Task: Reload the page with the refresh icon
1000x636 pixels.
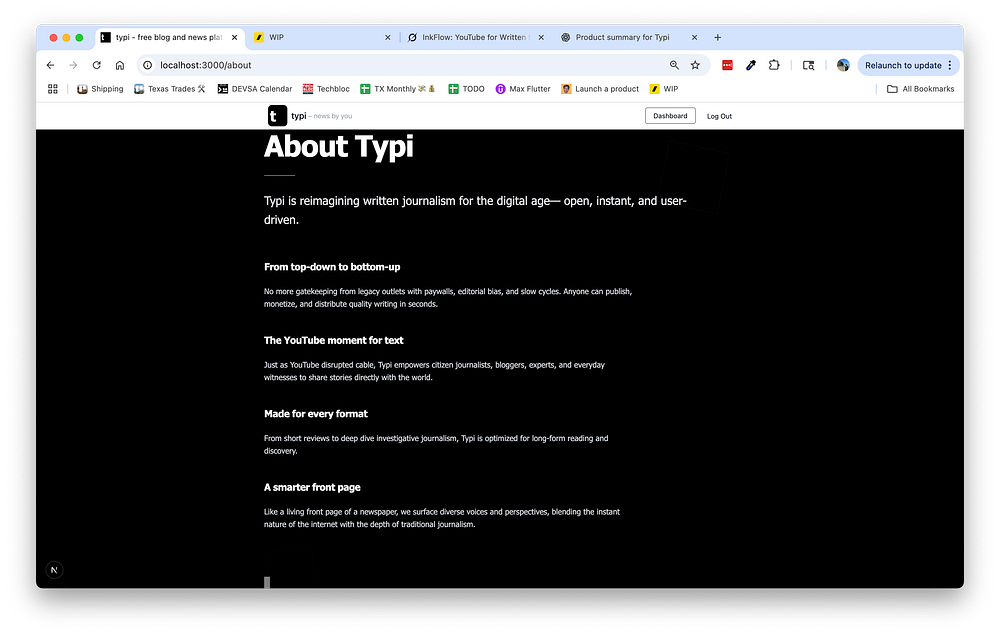Action: click(96, 65)
